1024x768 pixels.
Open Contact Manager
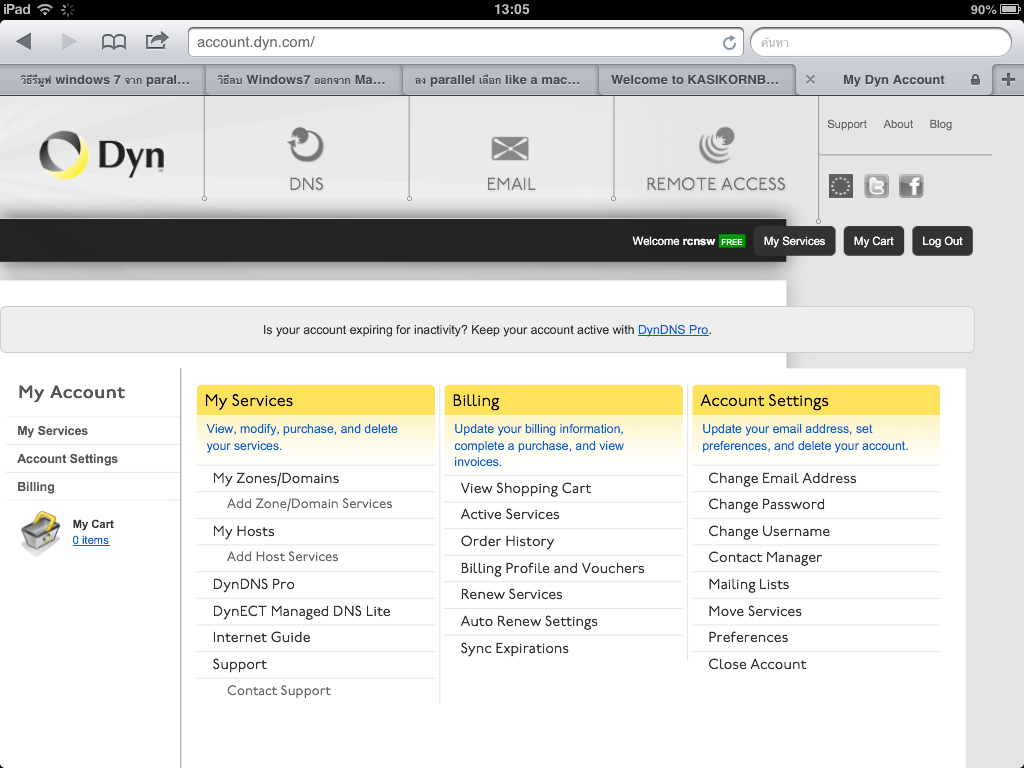[x=765, y=557]
